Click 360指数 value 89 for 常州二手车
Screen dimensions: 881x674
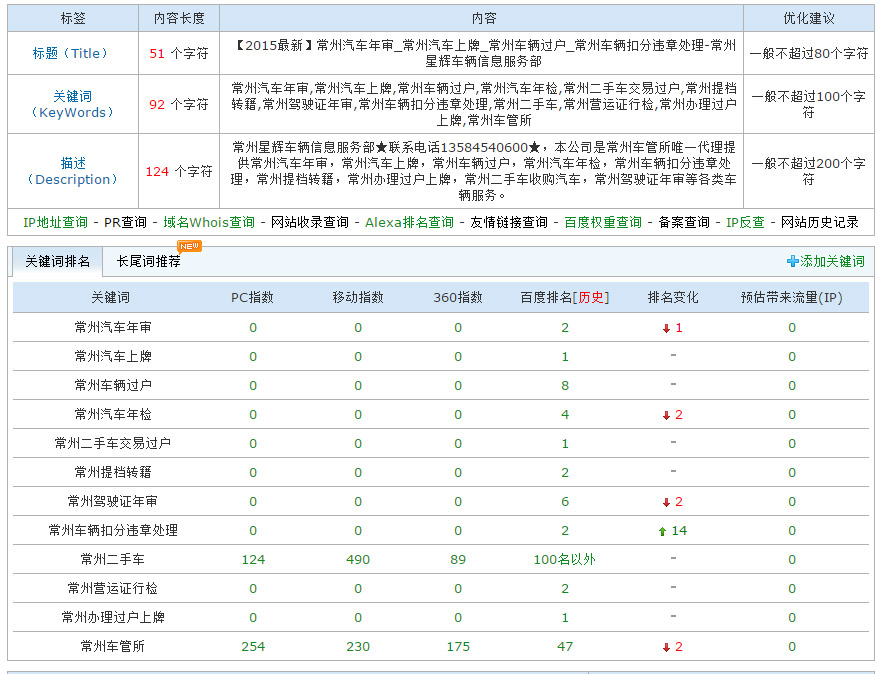tap(458, 560)
